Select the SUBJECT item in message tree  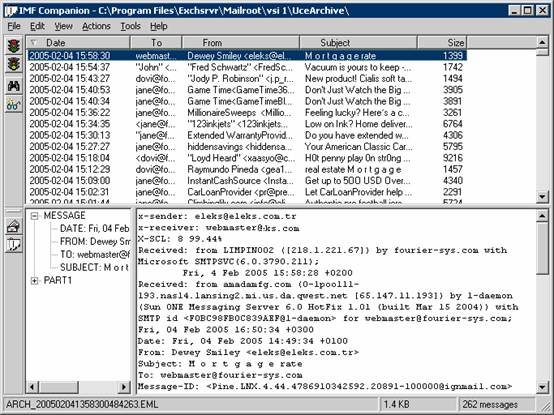click(94, 267)
